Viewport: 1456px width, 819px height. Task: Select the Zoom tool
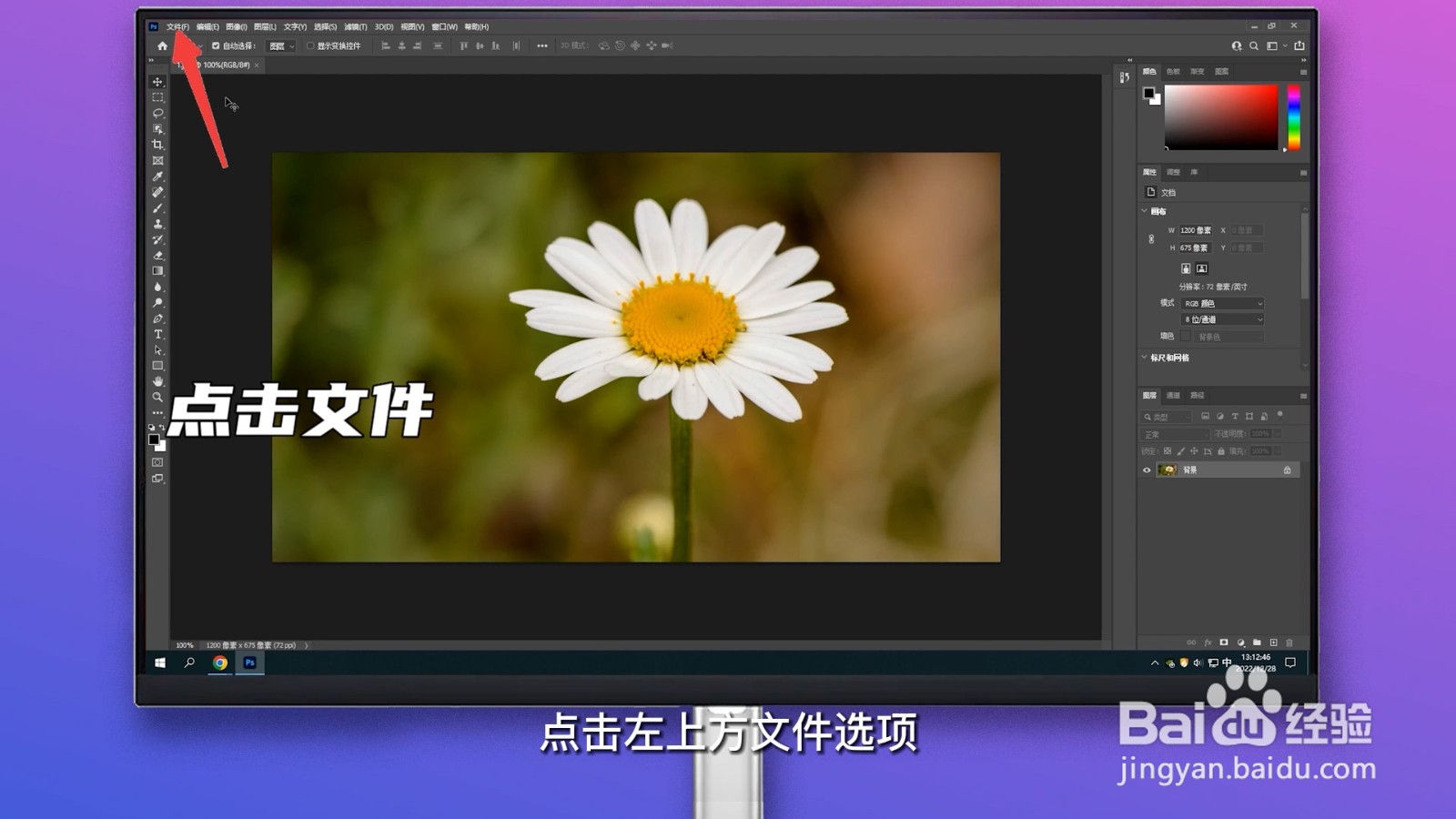158,397
